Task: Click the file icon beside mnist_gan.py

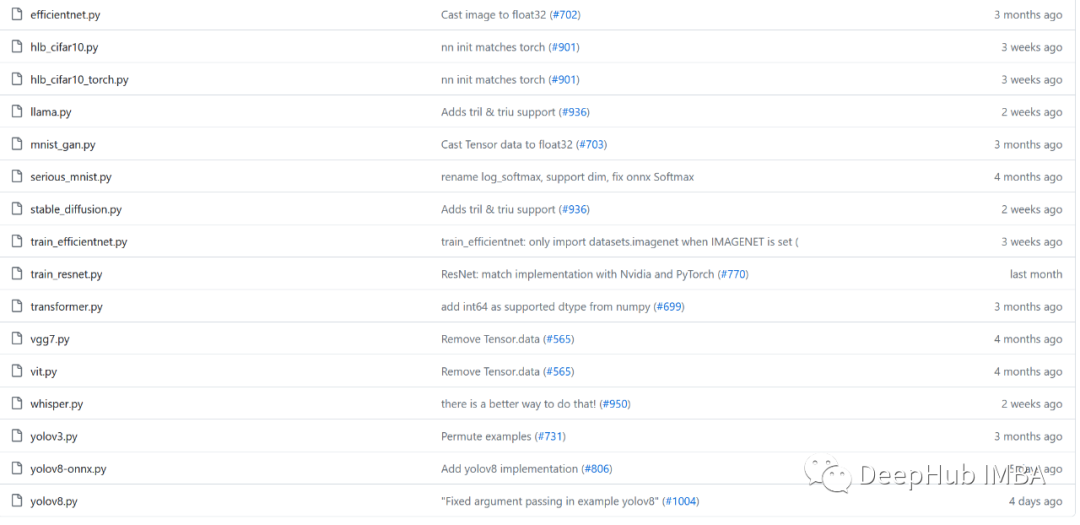Action: [x=17, y=144]
